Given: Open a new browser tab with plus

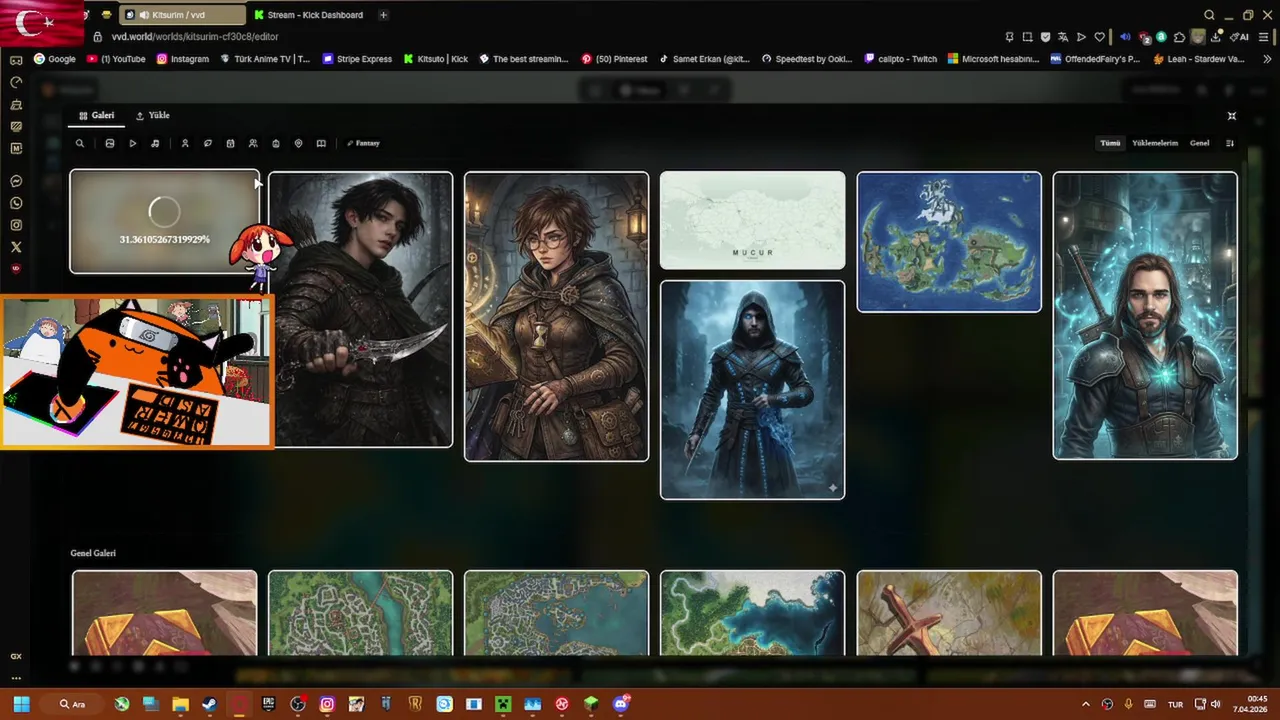Looking at the screenshot, I should [383, 15].
